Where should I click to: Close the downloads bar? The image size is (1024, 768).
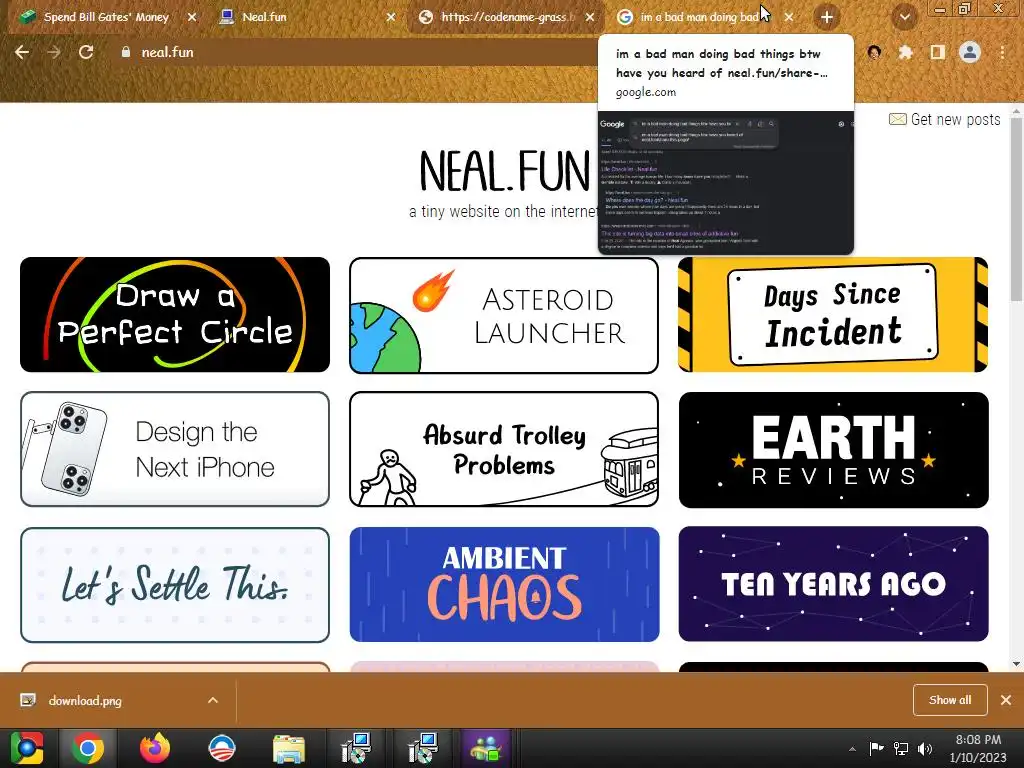click(x=1006, y=700)
